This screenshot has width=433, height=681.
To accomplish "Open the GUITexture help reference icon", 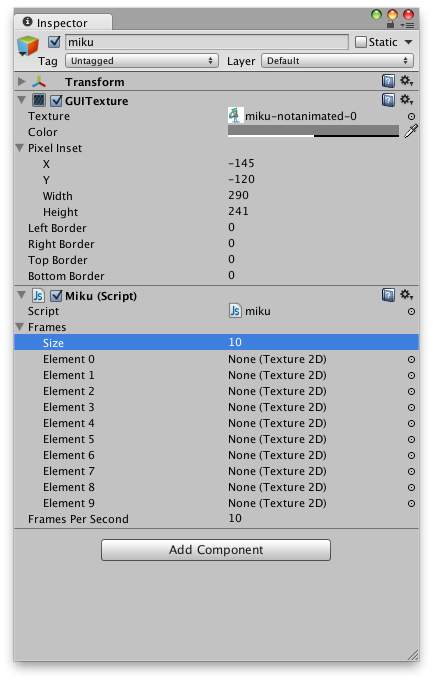I will pos(388,100).
